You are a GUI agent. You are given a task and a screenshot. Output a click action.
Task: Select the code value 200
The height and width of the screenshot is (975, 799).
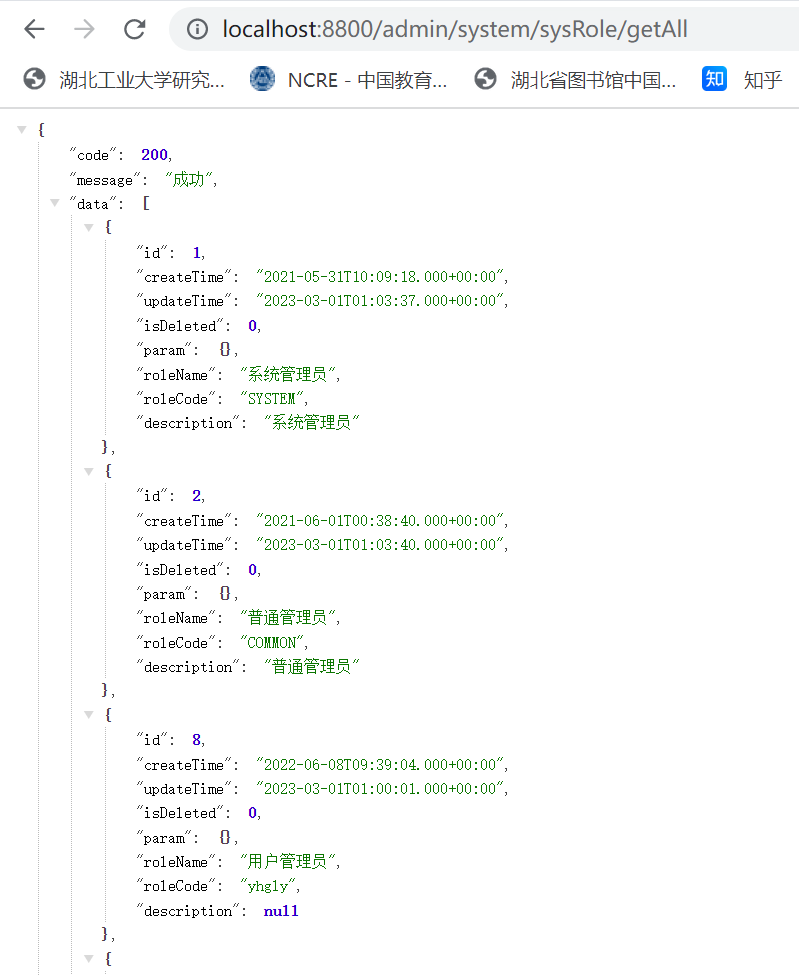154,155
